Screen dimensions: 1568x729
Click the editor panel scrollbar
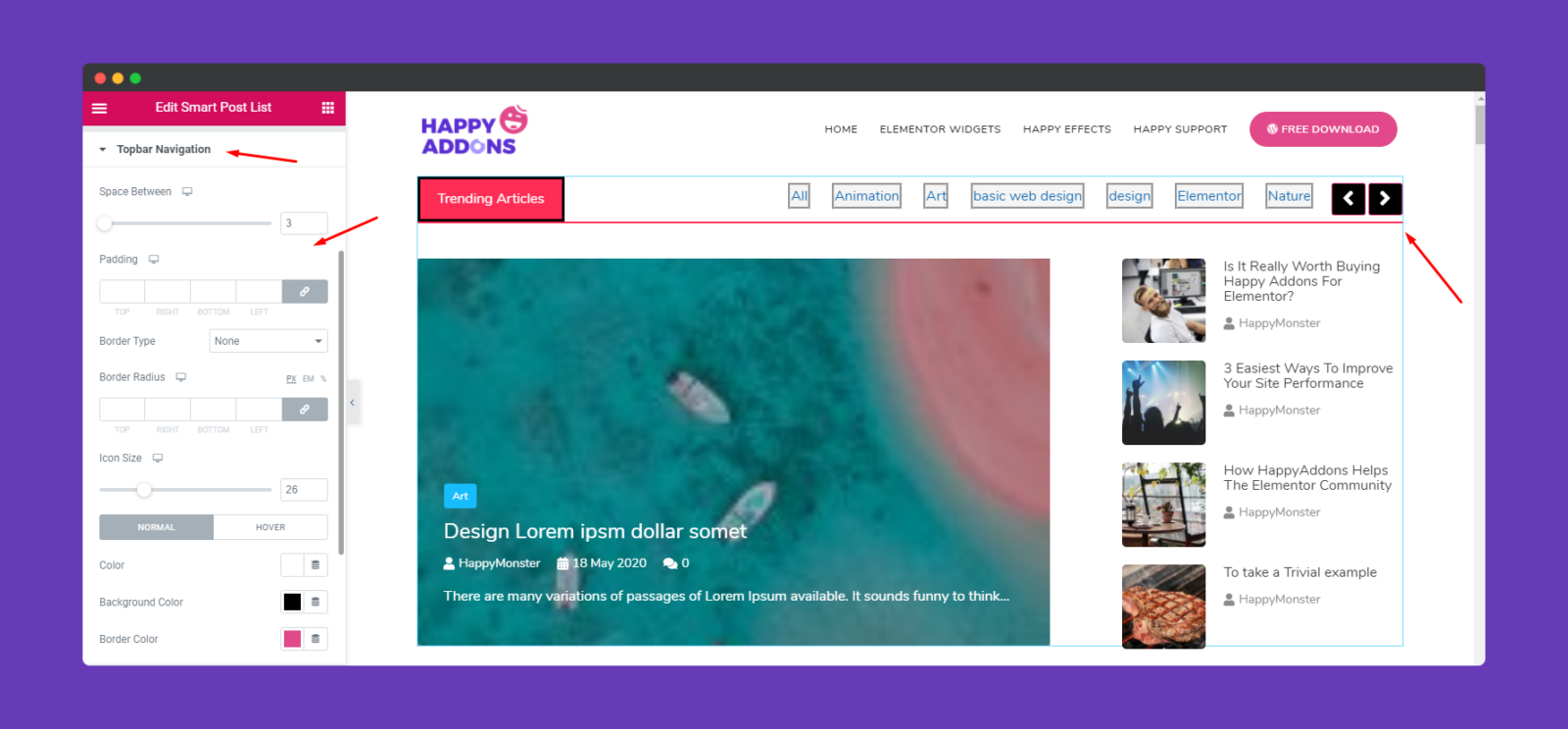click(x=341, y=402)
